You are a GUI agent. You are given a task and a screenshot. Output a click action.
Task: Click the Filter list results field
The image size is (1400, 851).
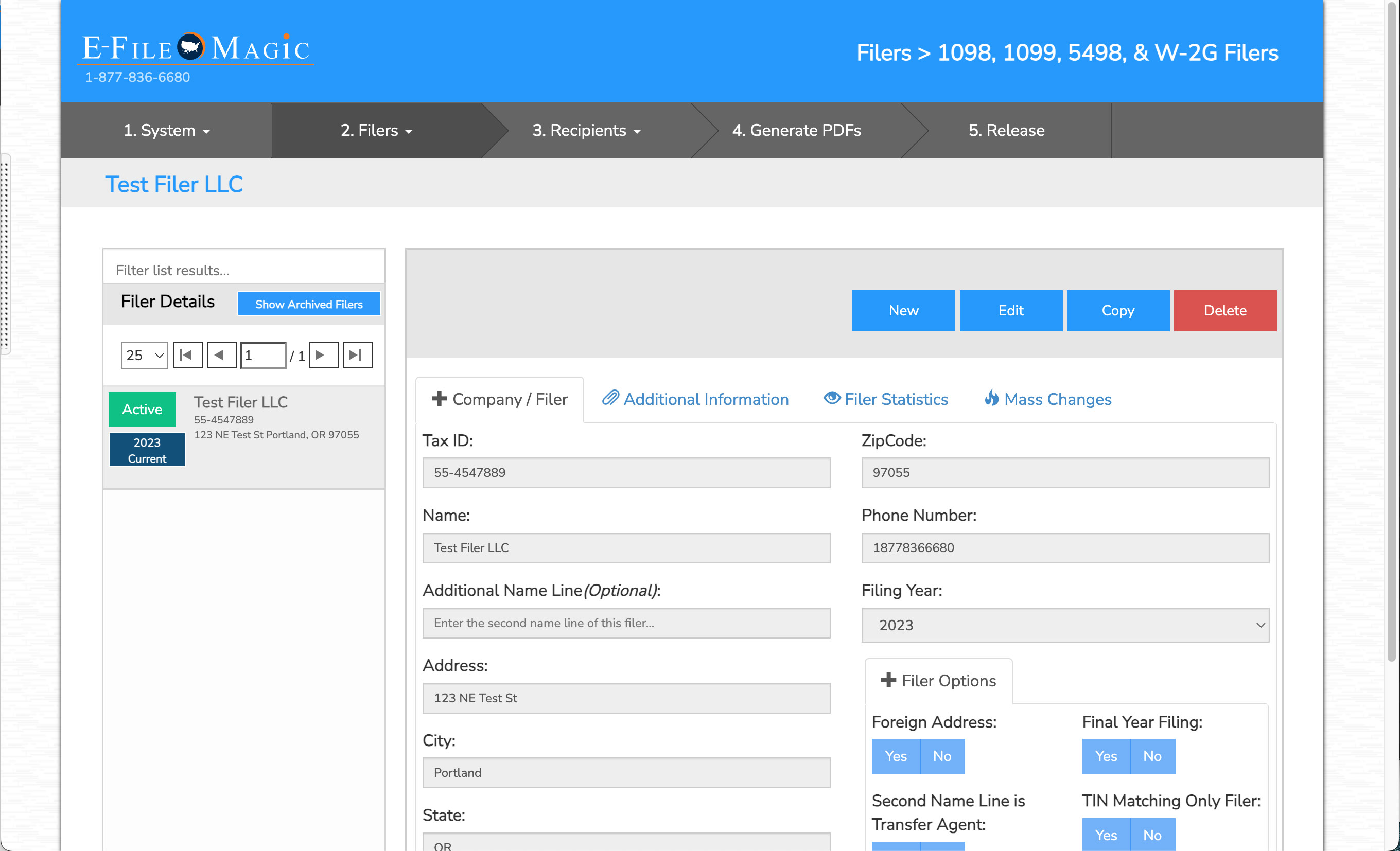click(x=244, y=270)
